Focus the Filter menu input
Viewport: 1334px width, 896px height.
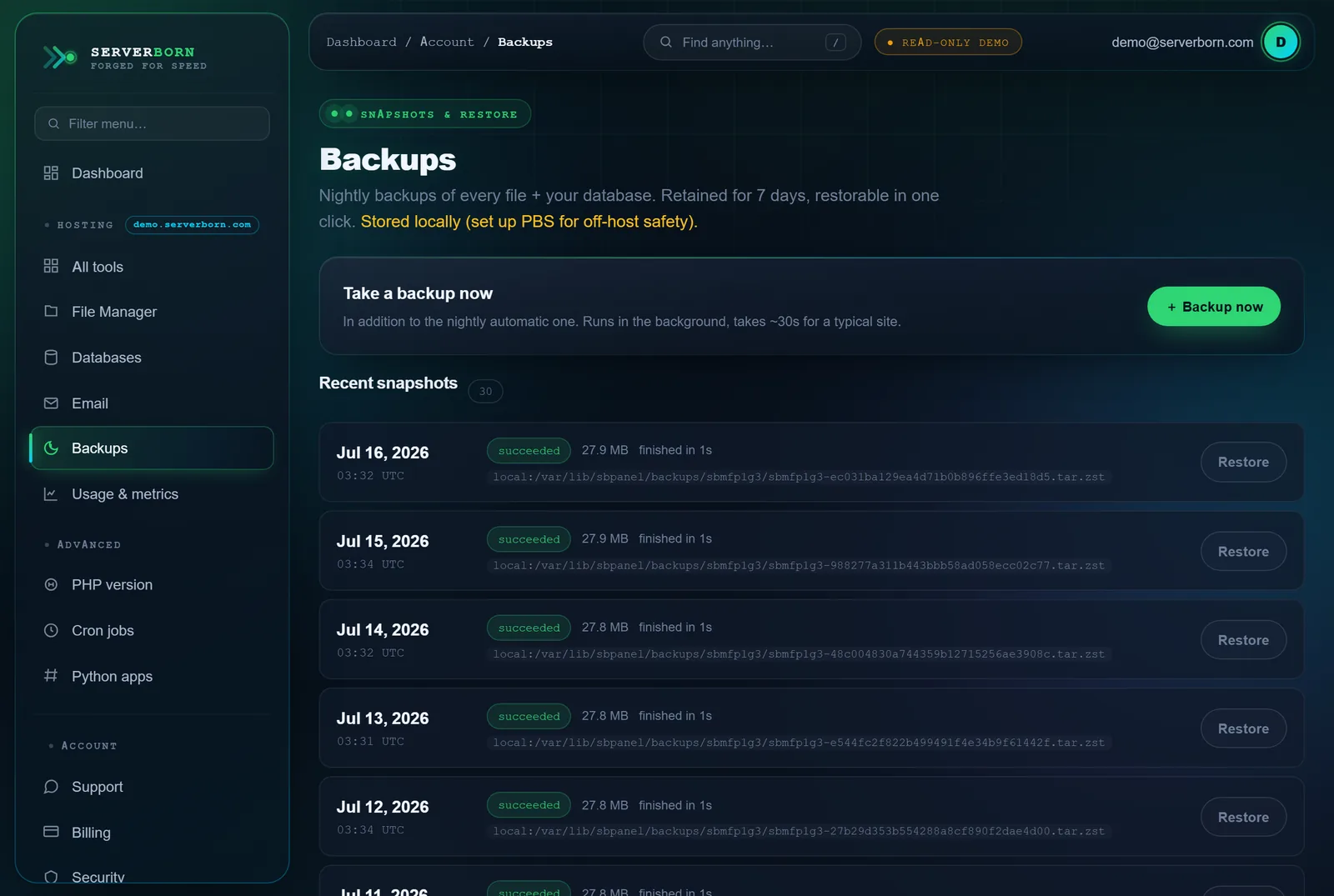click(152, 123)
